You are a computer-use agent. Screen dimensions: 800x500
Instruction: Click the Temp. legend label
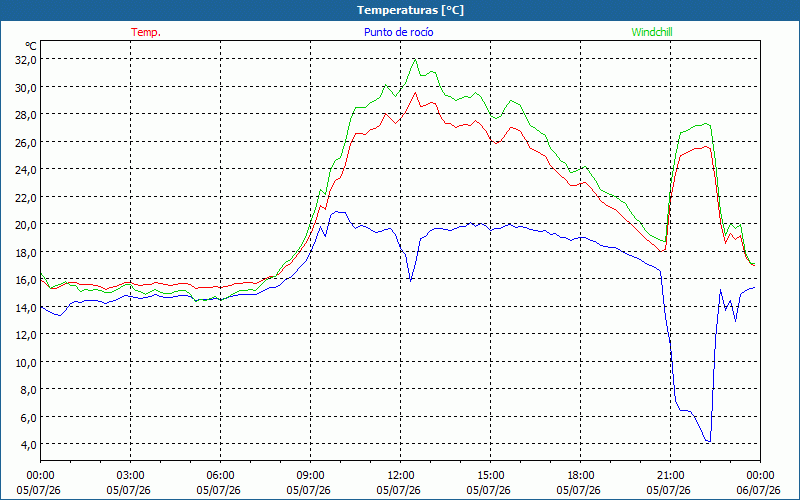coord(146,32)
